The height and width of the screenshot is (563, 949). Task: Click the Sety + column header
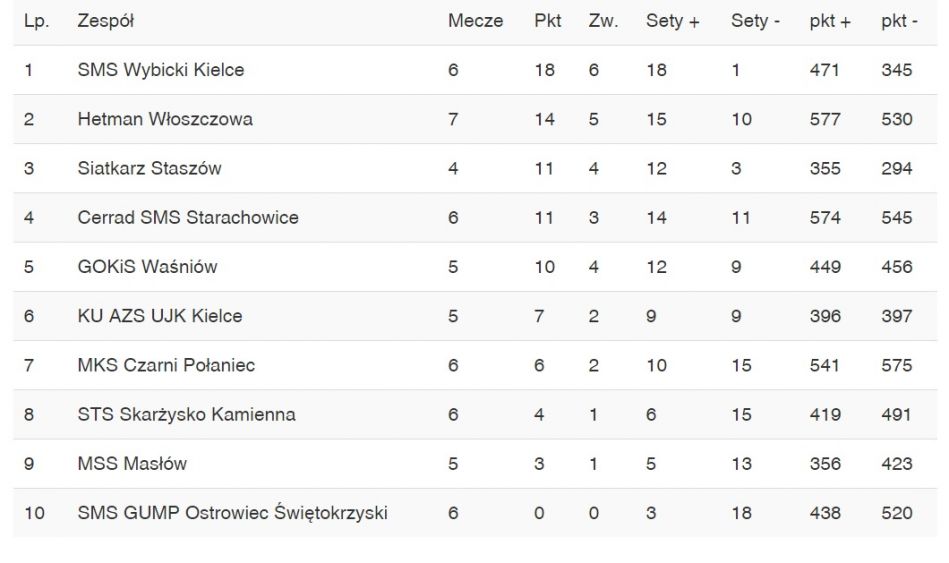click(x=672, y=21)
